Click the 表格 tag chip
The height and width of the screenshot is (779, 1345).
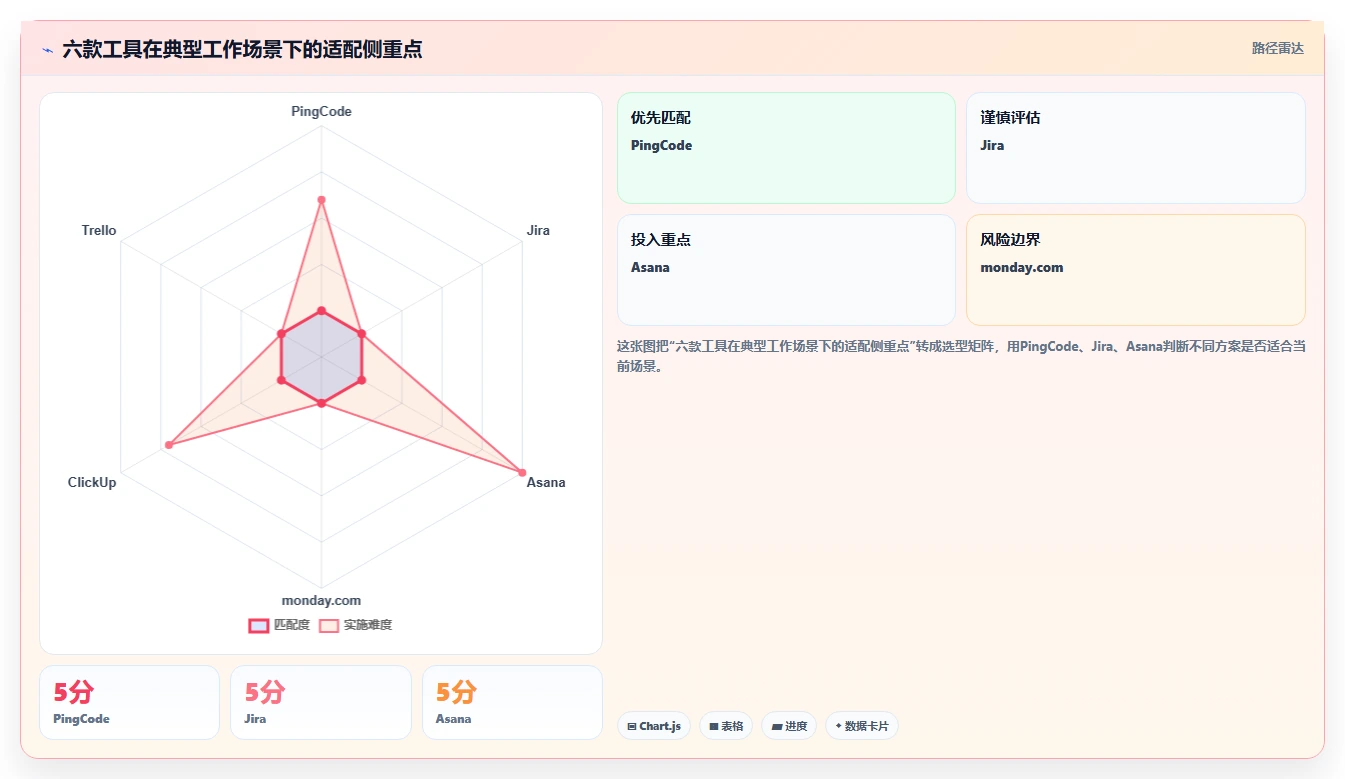coord(727,726)
